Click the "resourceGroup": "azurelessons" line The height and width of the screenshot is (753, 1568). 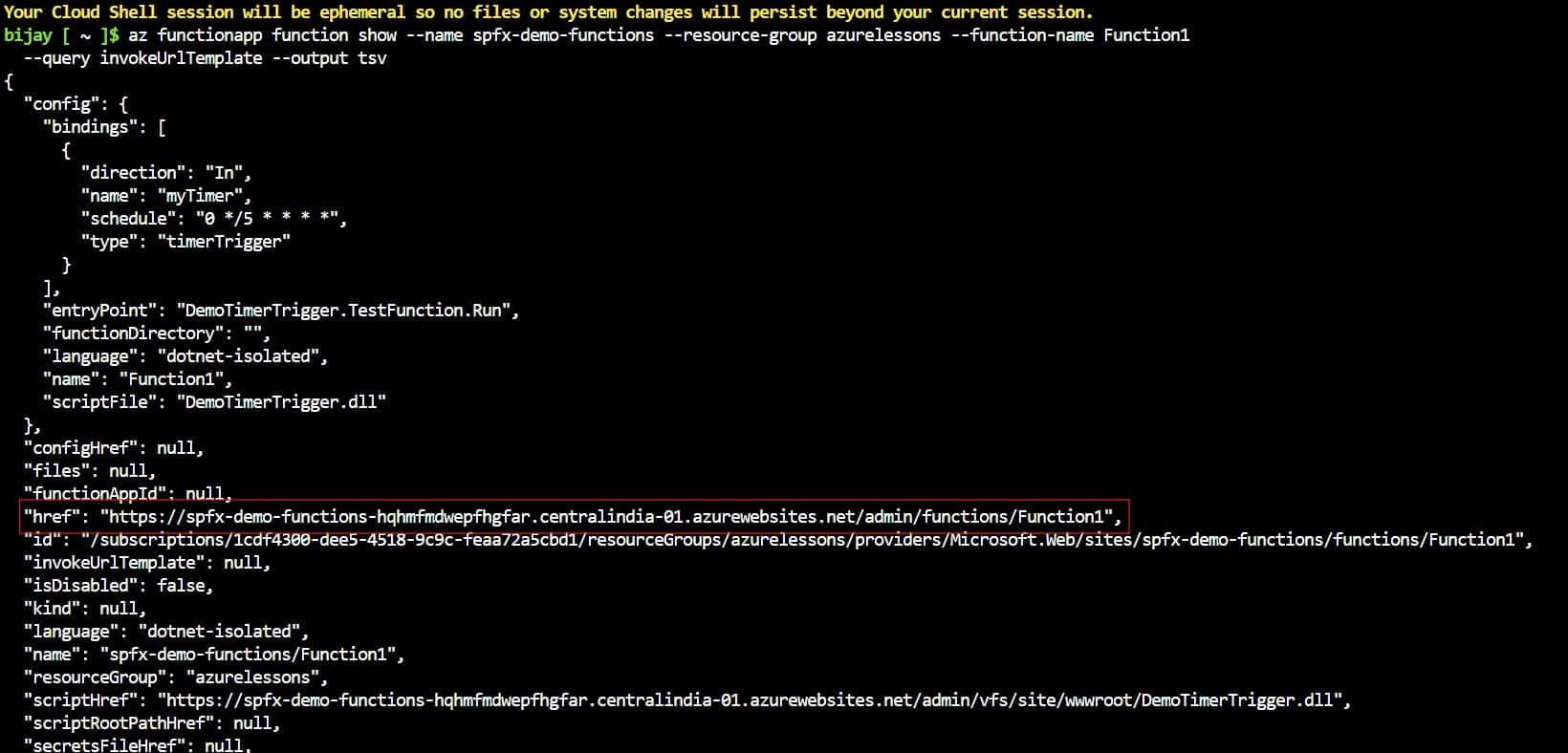click(176, 678)
